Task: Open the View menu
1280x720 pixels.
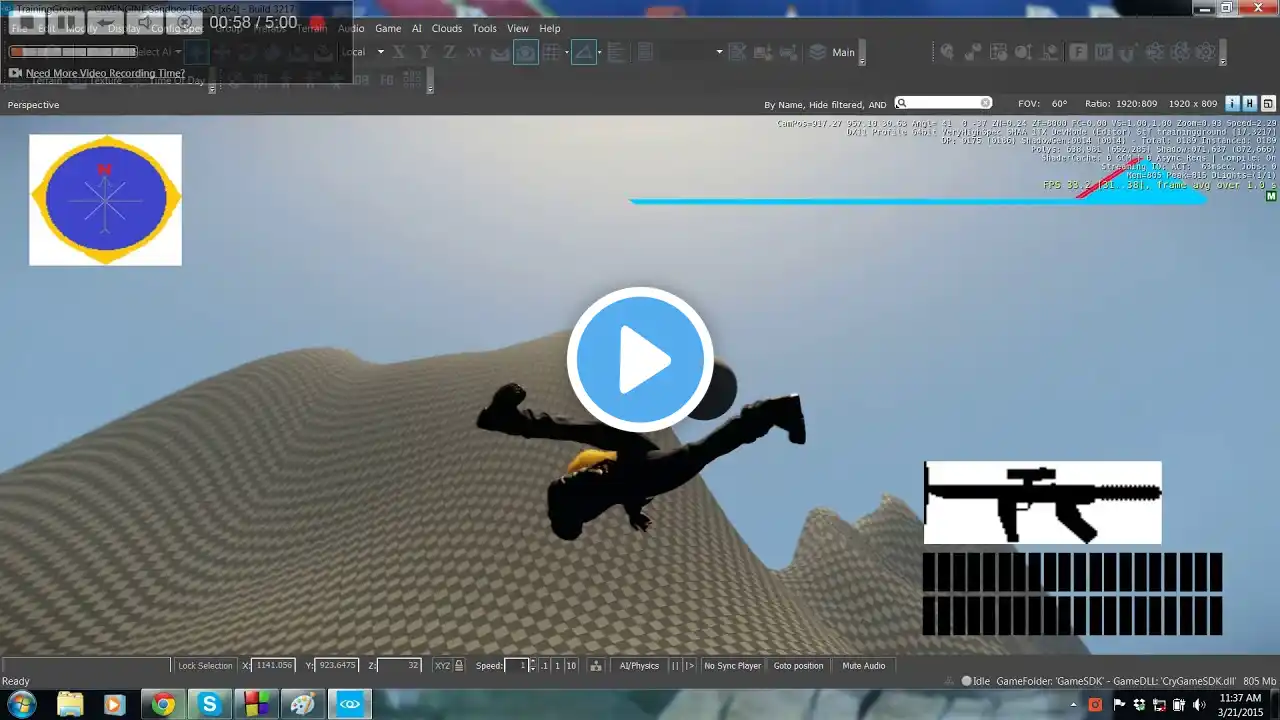Action: point(518,29)
